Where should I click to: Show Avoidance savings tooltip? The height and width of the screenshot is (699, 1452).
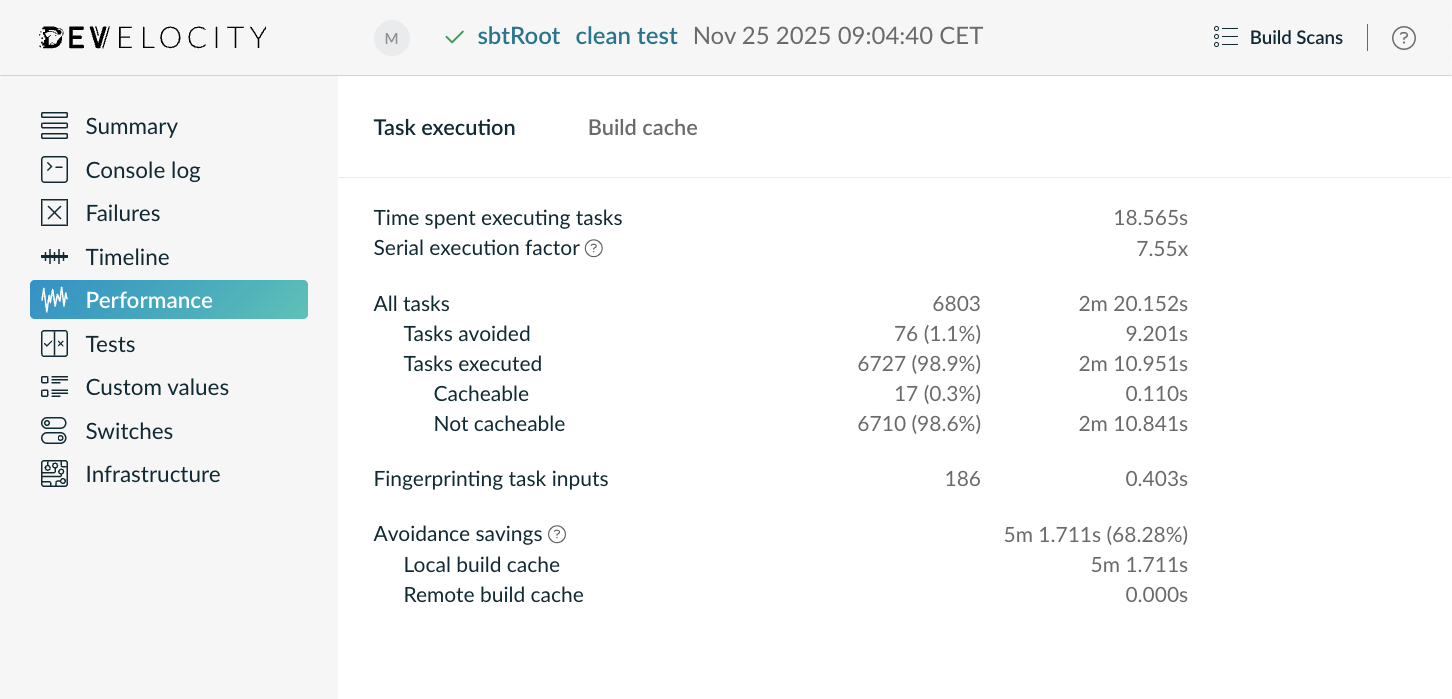coord(557,534)
